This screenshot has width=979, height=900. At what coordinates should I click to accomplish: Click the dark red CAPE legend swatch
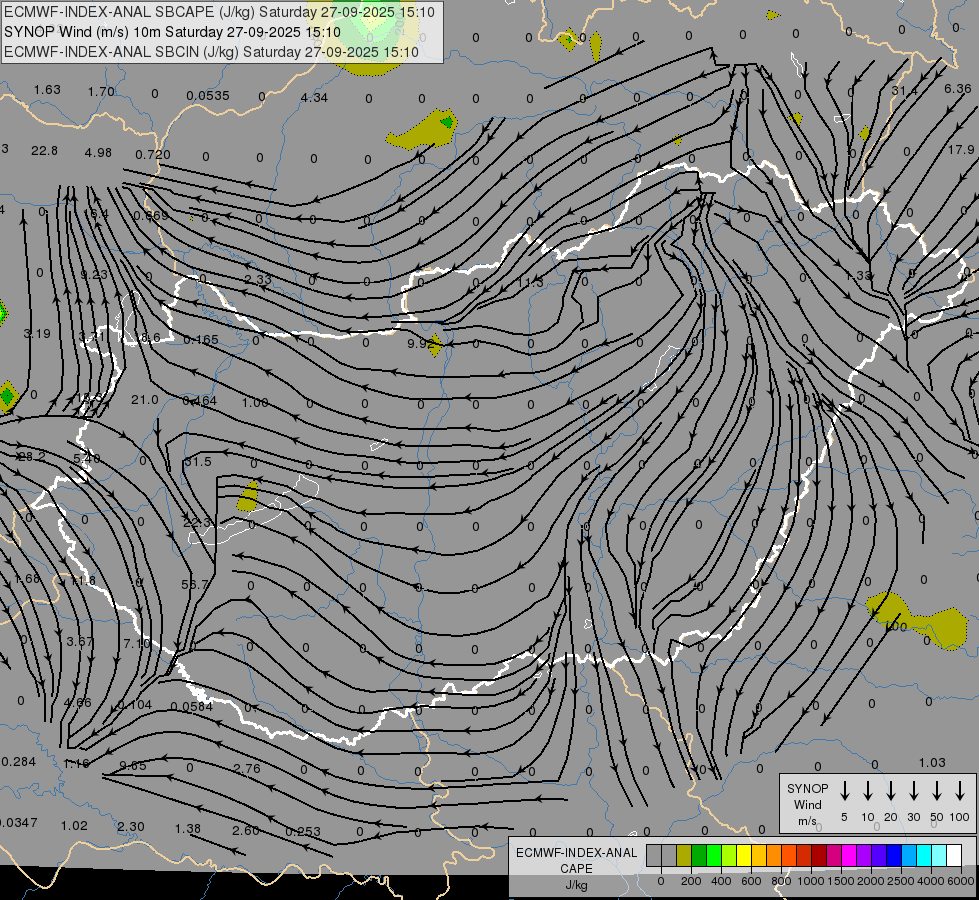819,856
